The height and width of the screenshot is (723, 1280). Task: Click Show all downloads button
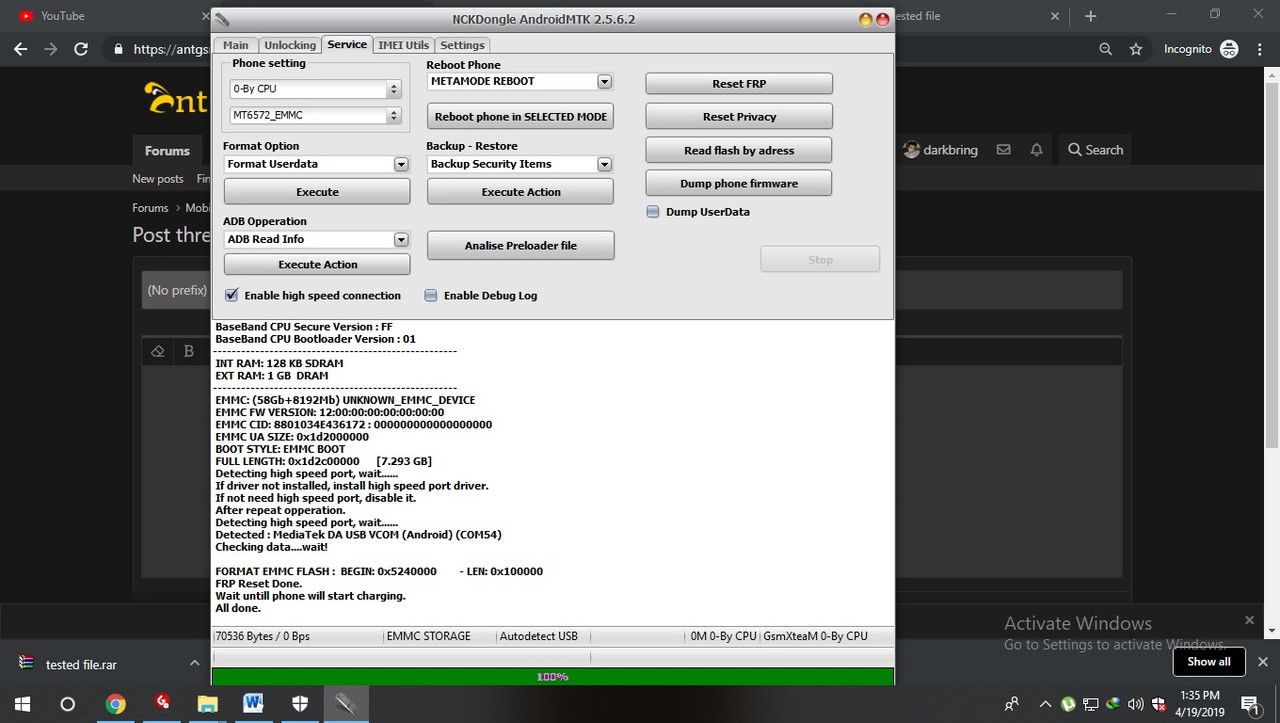coord(1209,662)
